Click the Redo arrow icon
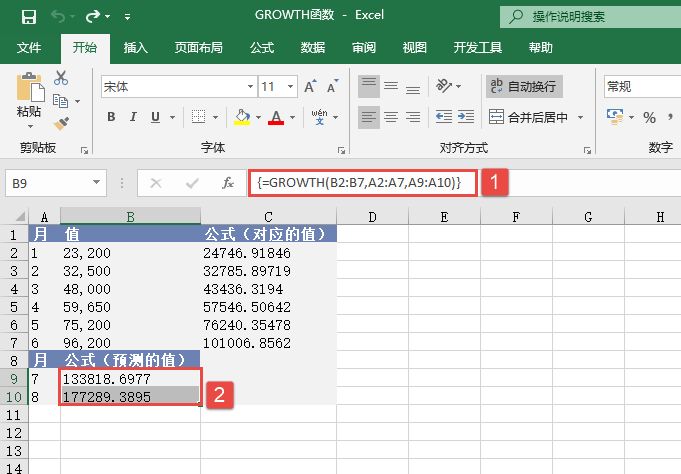The width and height of the screenshot is (681, 474). click(x=93, y=17)
